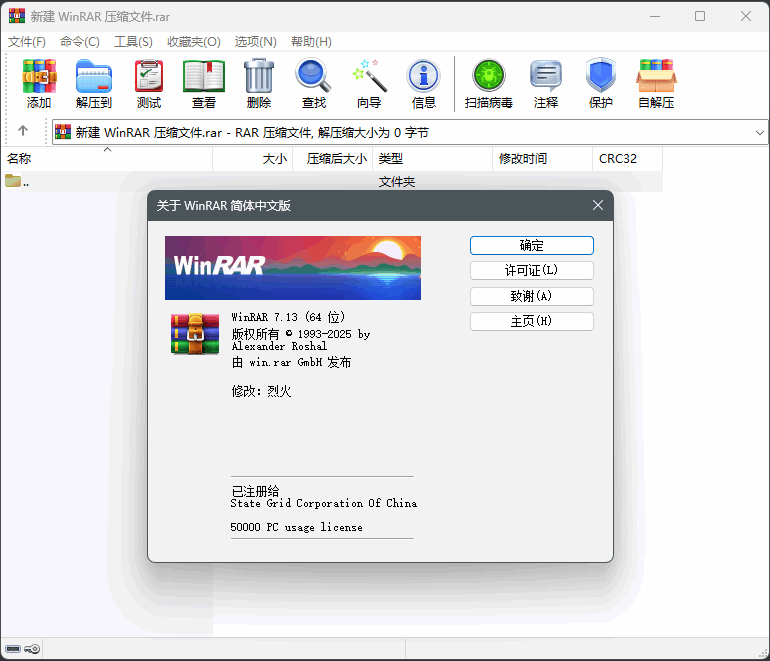Expand the archive path dropdown arrow
Screen dimensions: 770x661
point(759,132)
